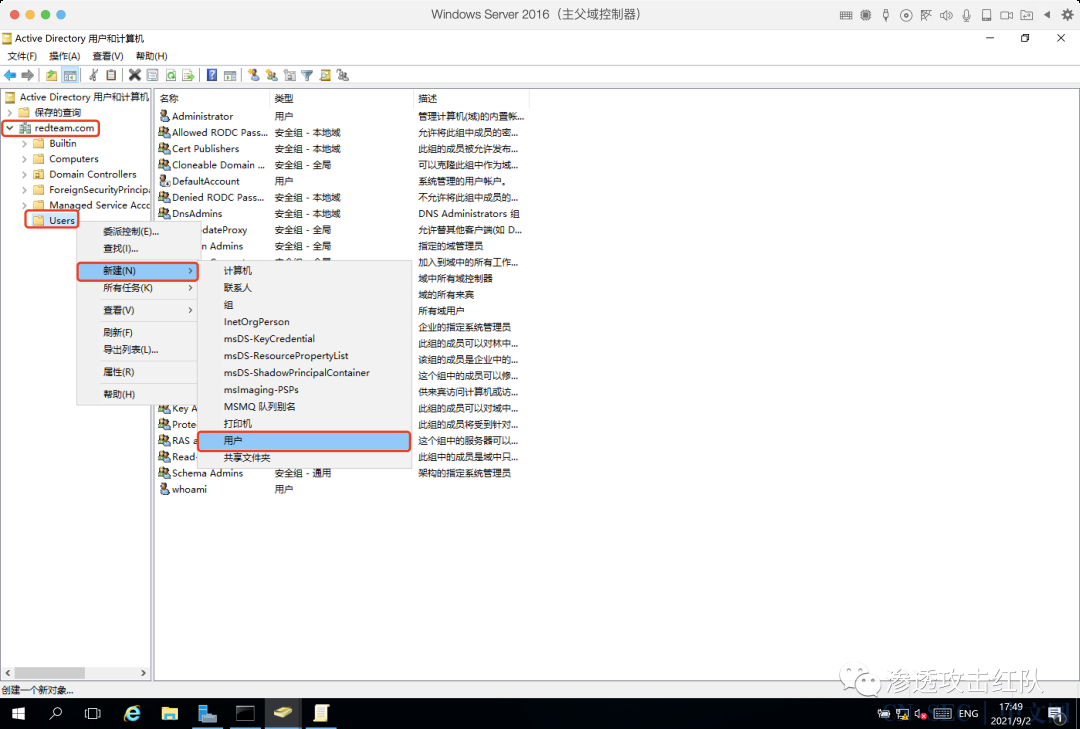Go up one level with folder icon

(x=52, y=75)
